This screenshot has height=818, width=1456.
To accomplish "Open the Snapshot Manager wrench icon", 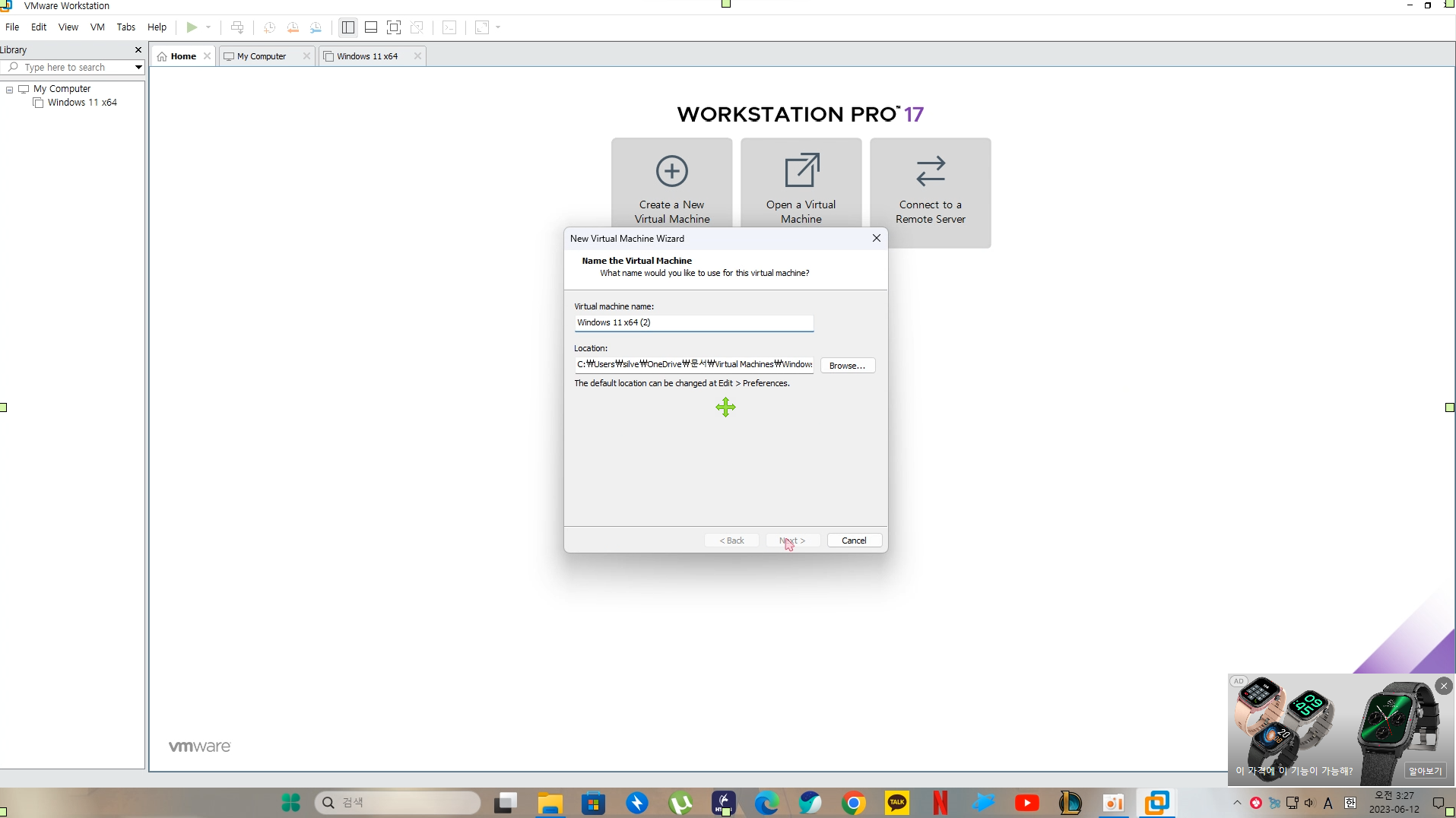I will 316,27.
